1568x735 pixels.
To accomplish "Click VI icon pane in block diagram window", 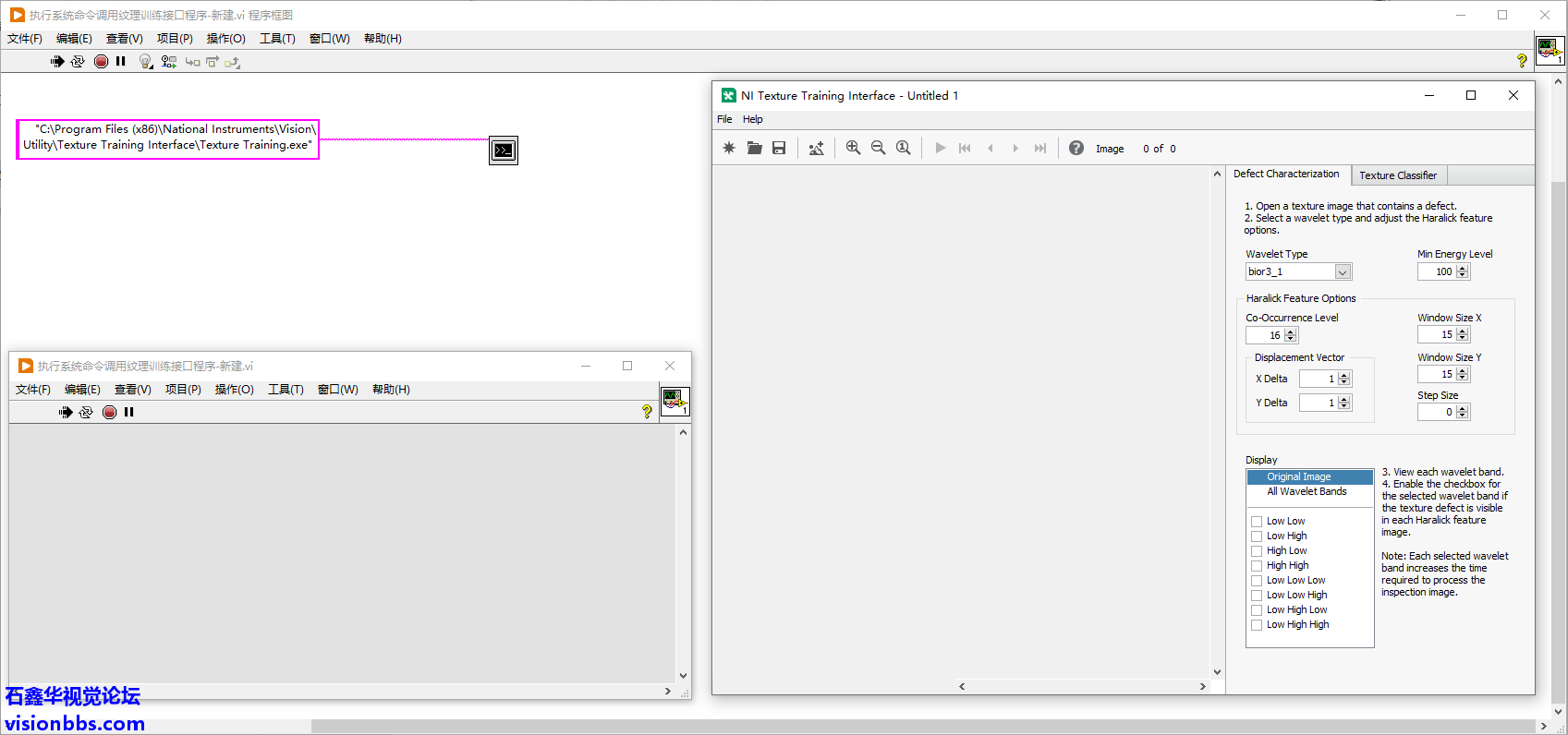I will 1550,50.
